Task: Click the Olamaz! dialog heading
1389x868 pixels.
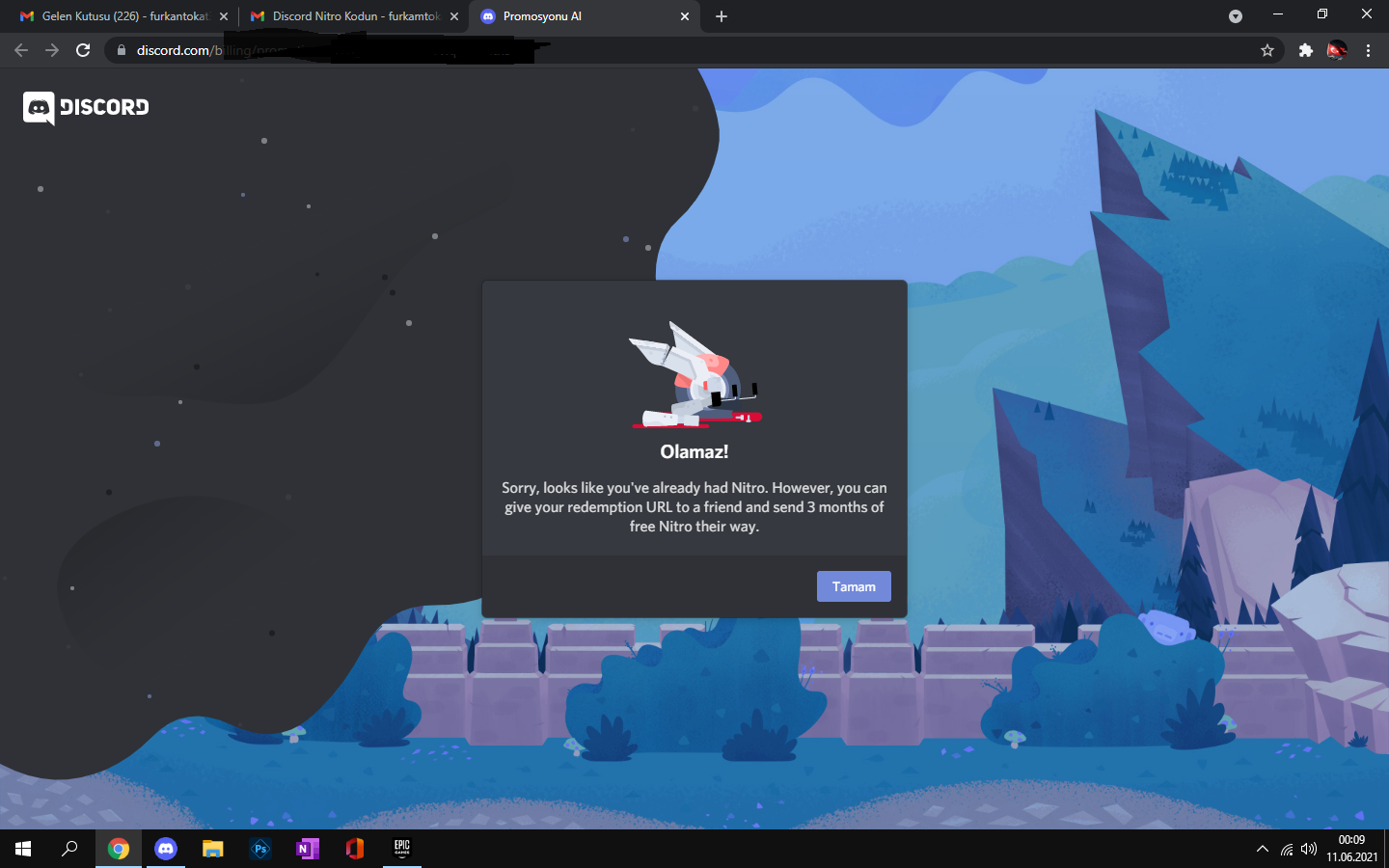Action: (x=694, y=451)
